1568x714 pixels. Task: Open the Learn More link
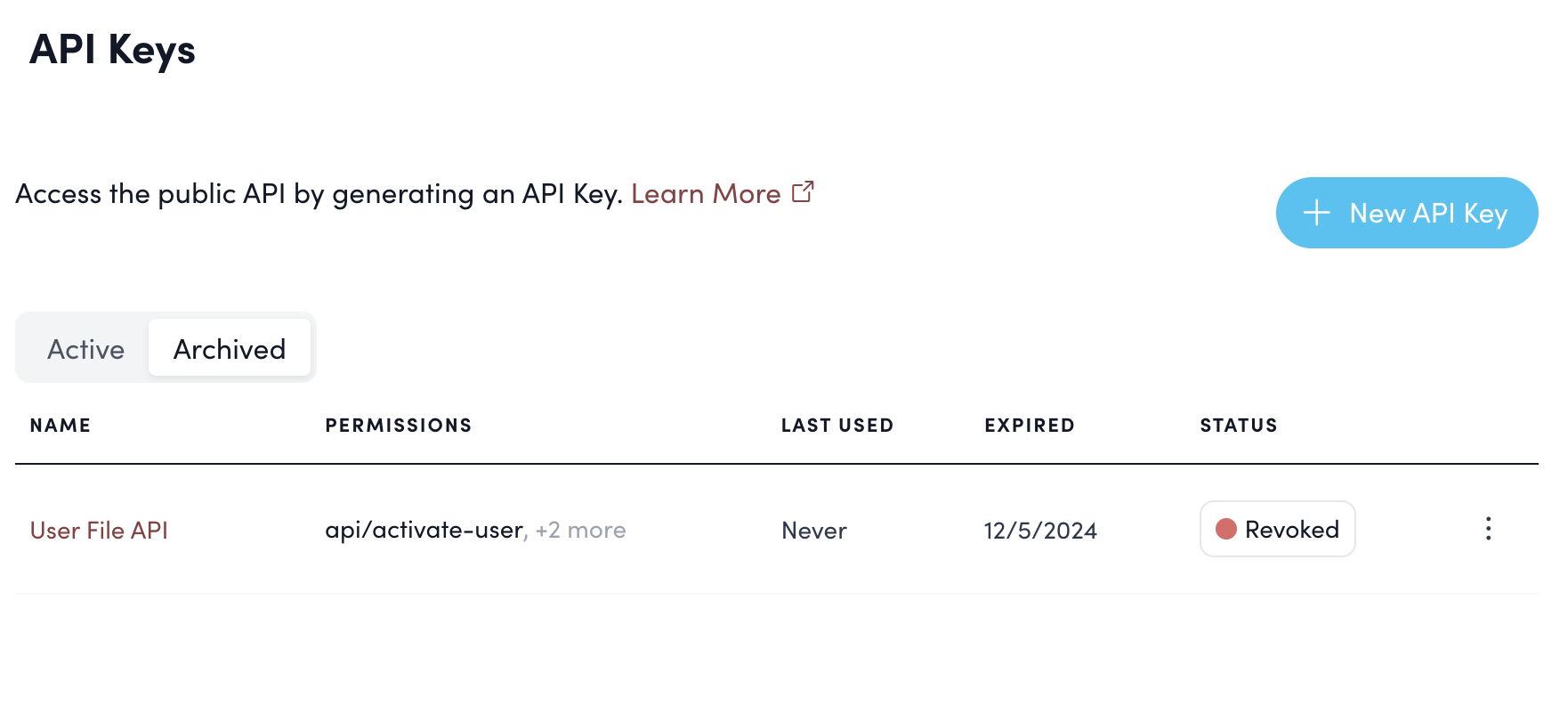706,193
